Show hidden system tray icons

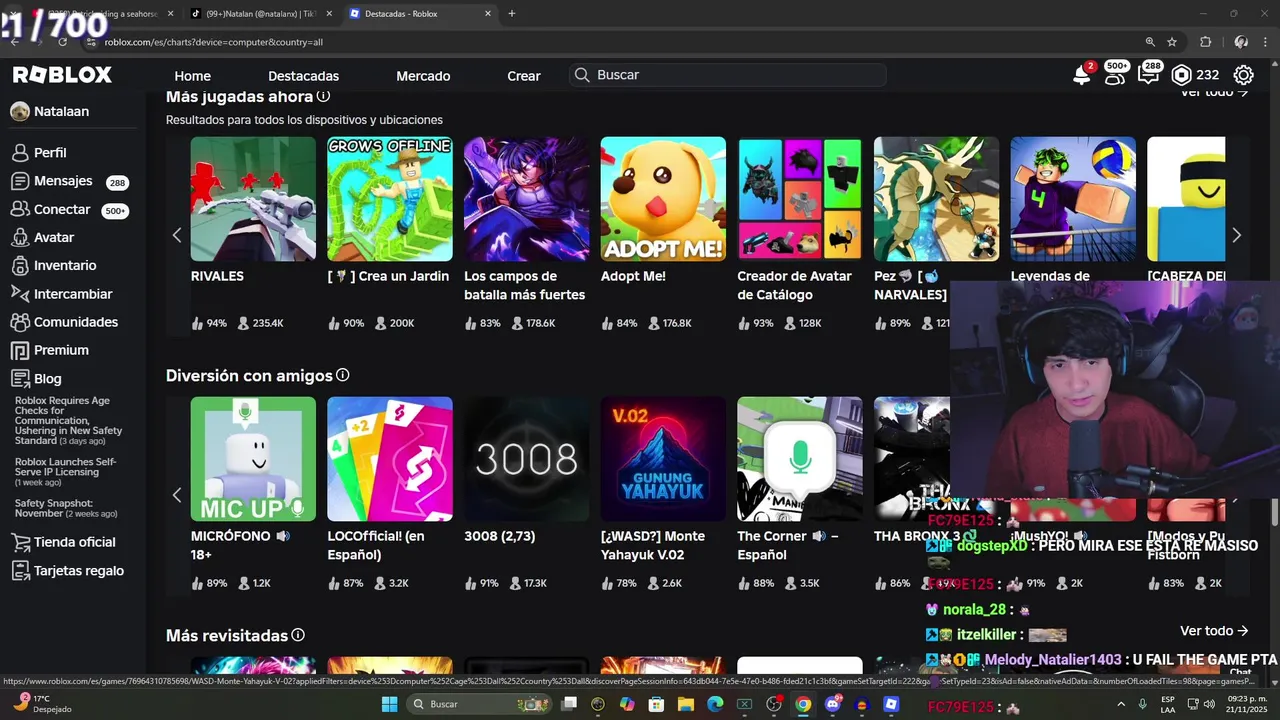(1121, 704)
